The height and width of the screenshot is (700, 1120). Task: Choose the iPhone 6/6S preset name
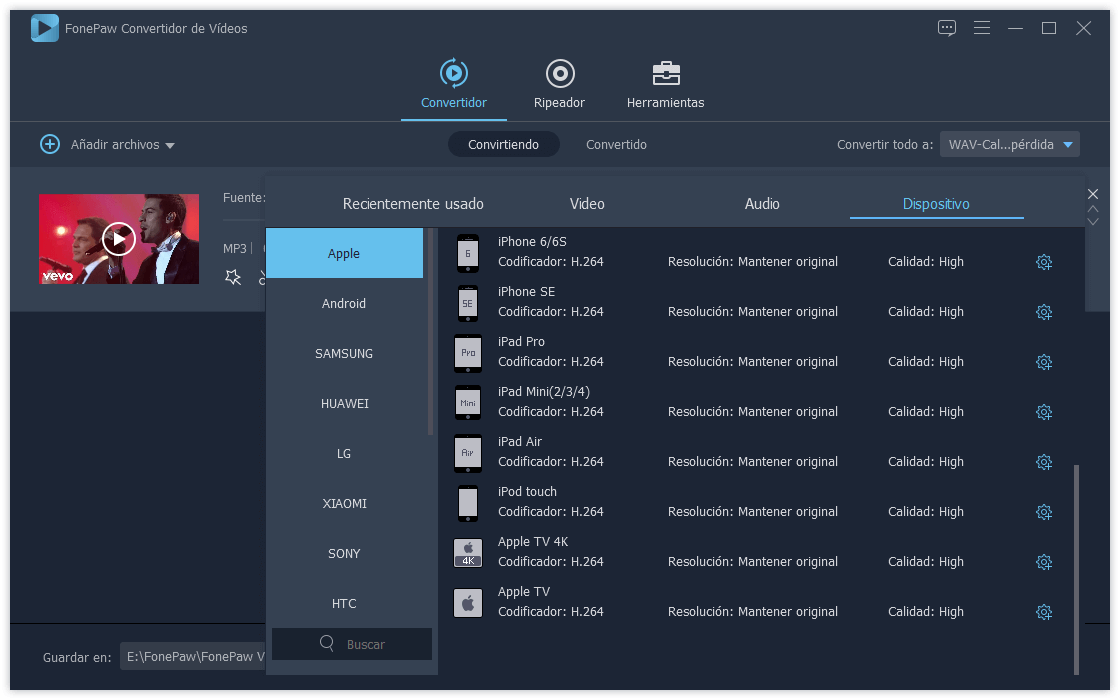point(532,241)
